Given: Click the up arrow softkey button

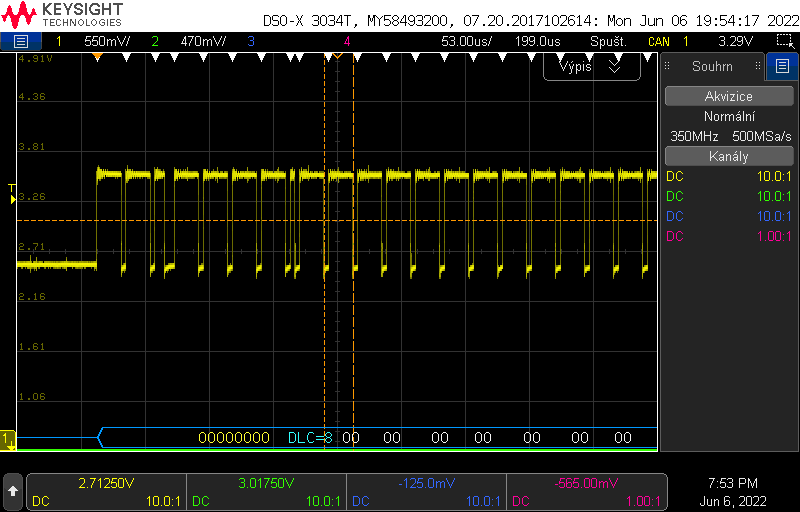Looking at the screenshot, I should click(x=13, y=491).
